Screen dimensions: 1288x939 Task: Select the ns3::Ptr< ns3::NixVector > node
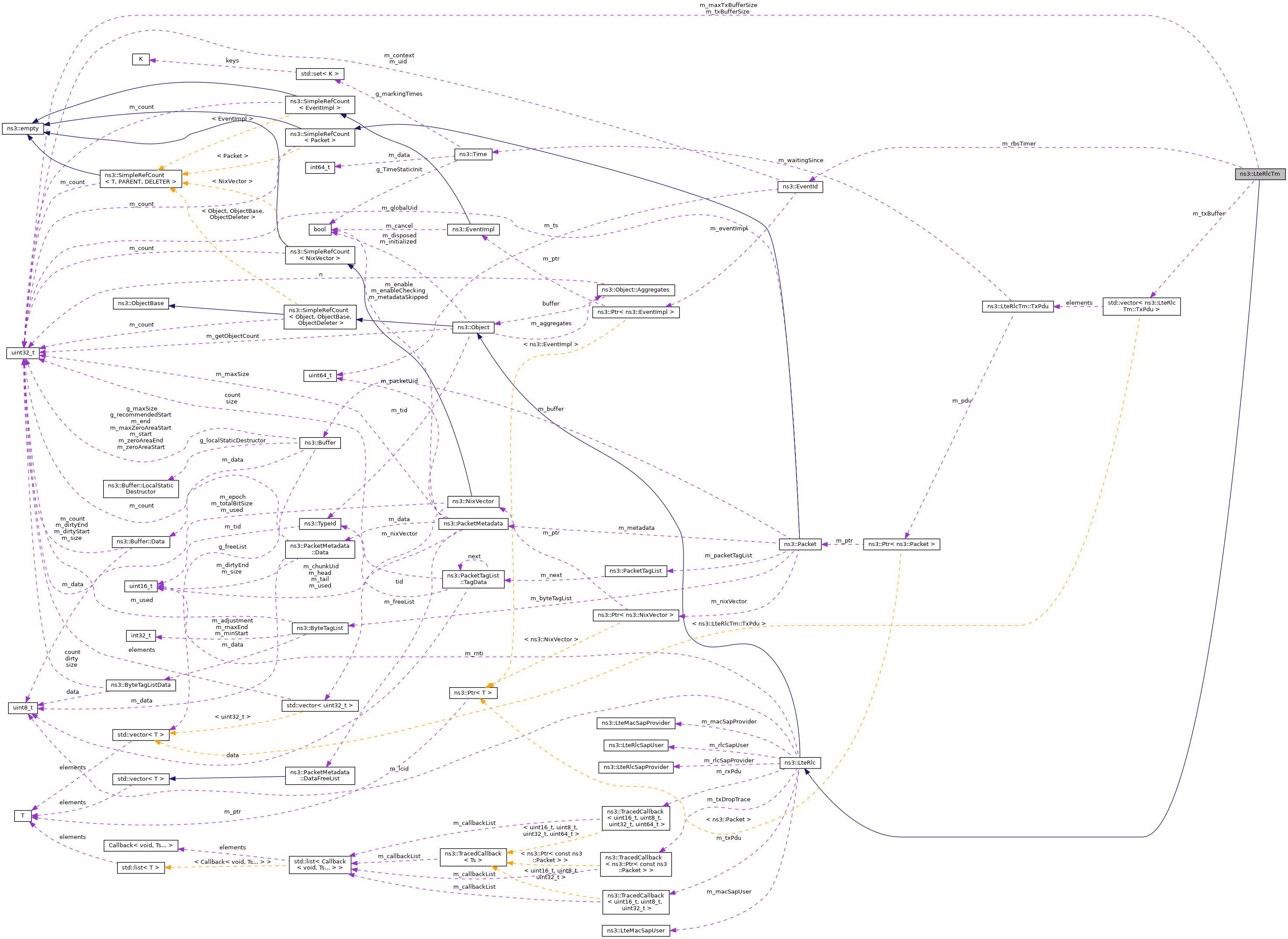(635, 615)
